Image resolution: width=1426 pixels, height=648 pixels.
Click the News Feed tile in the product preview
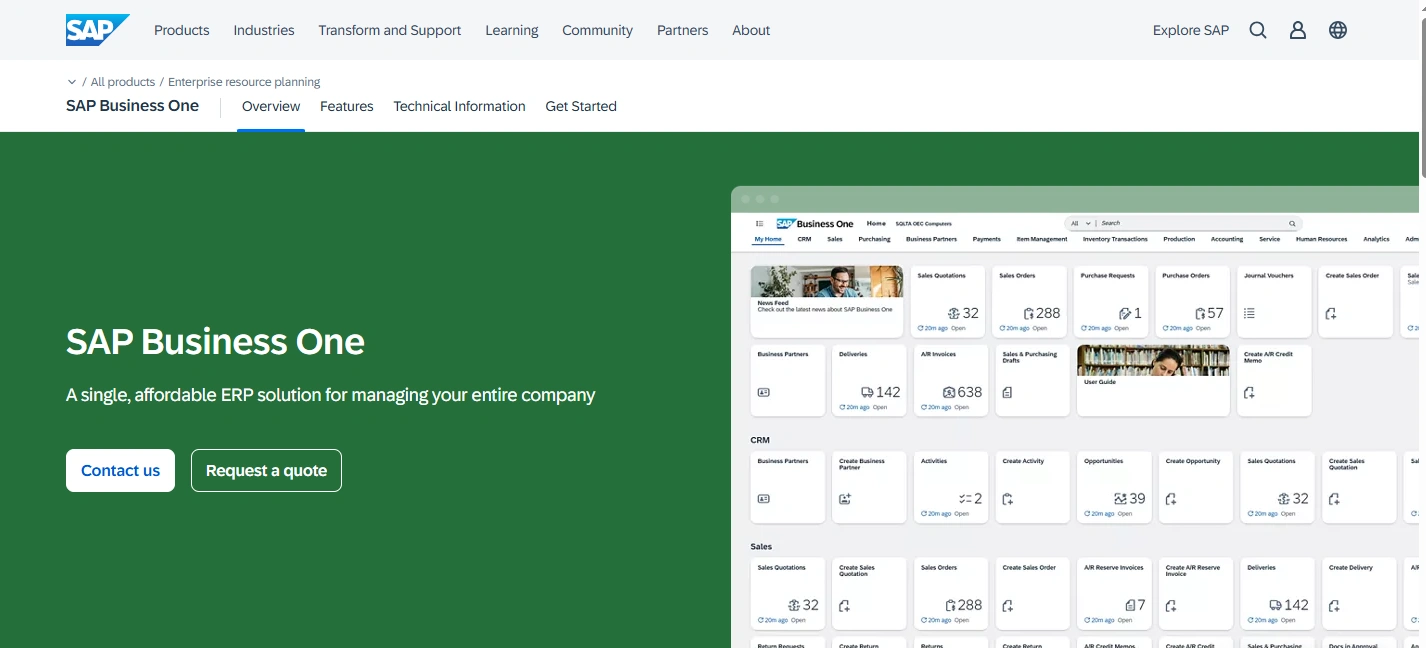tap(827, 301)
